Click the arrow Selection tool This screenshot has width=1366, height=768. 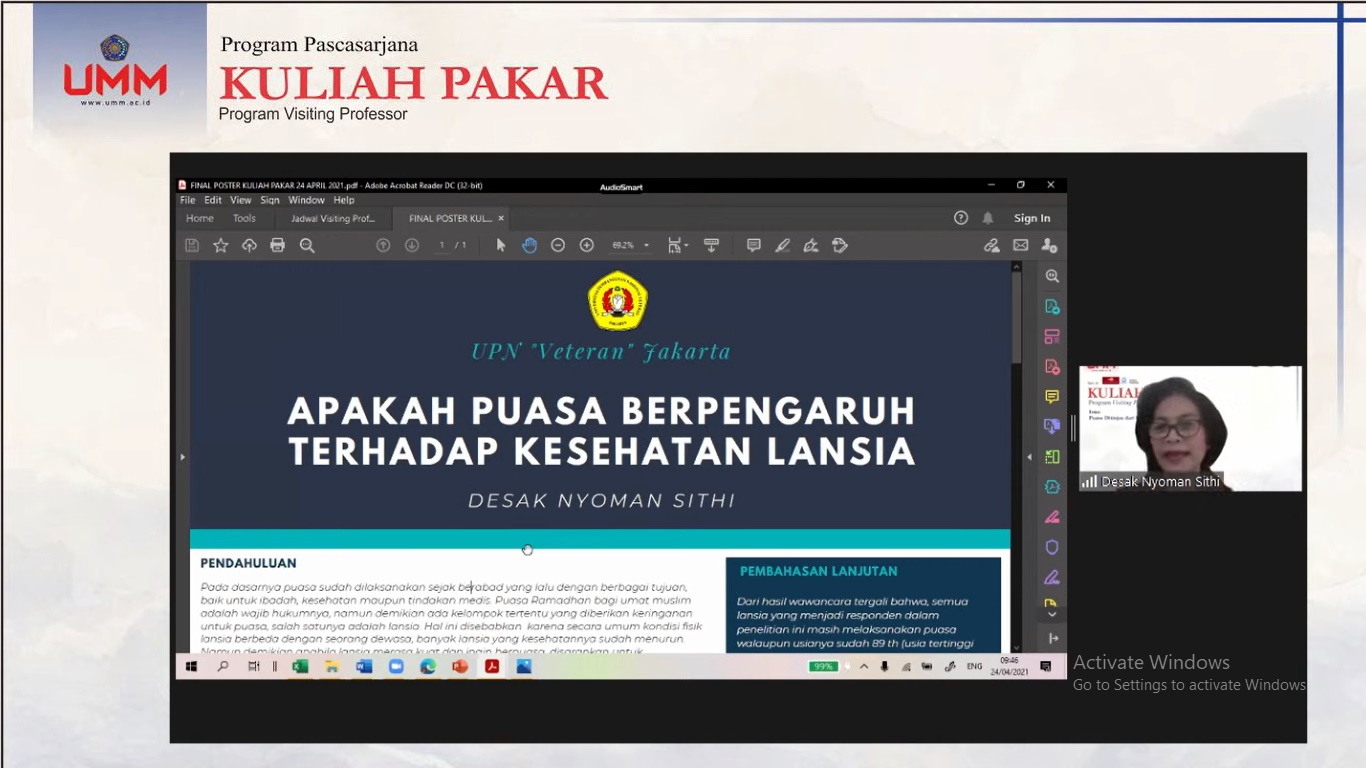pyautogui.click(x=501, y=246)
